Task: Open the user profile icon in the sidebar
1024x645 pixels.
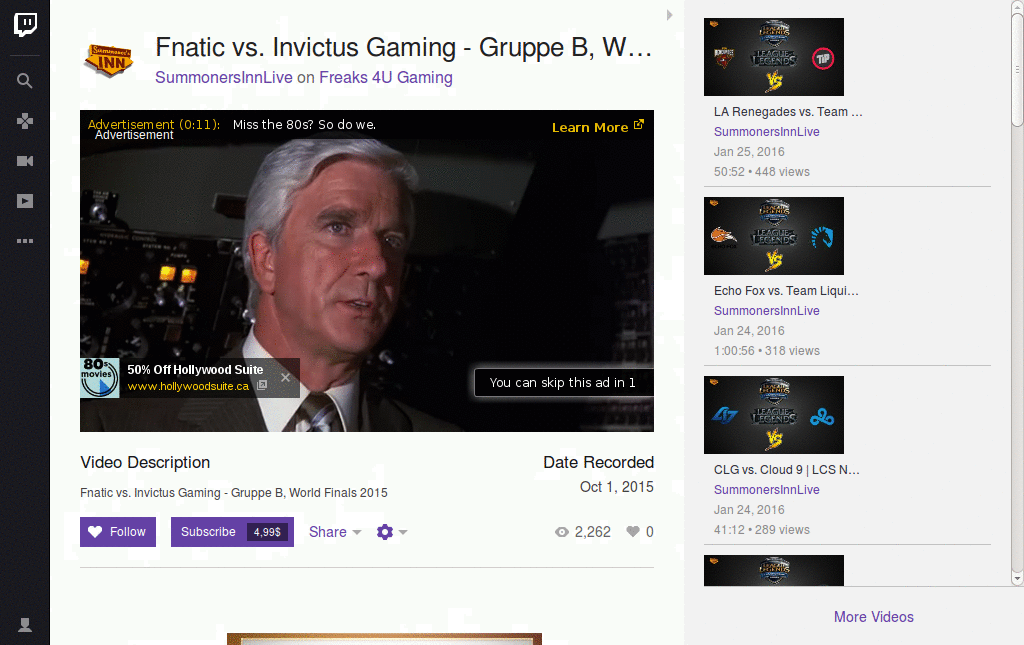Action: click(25, 625)
